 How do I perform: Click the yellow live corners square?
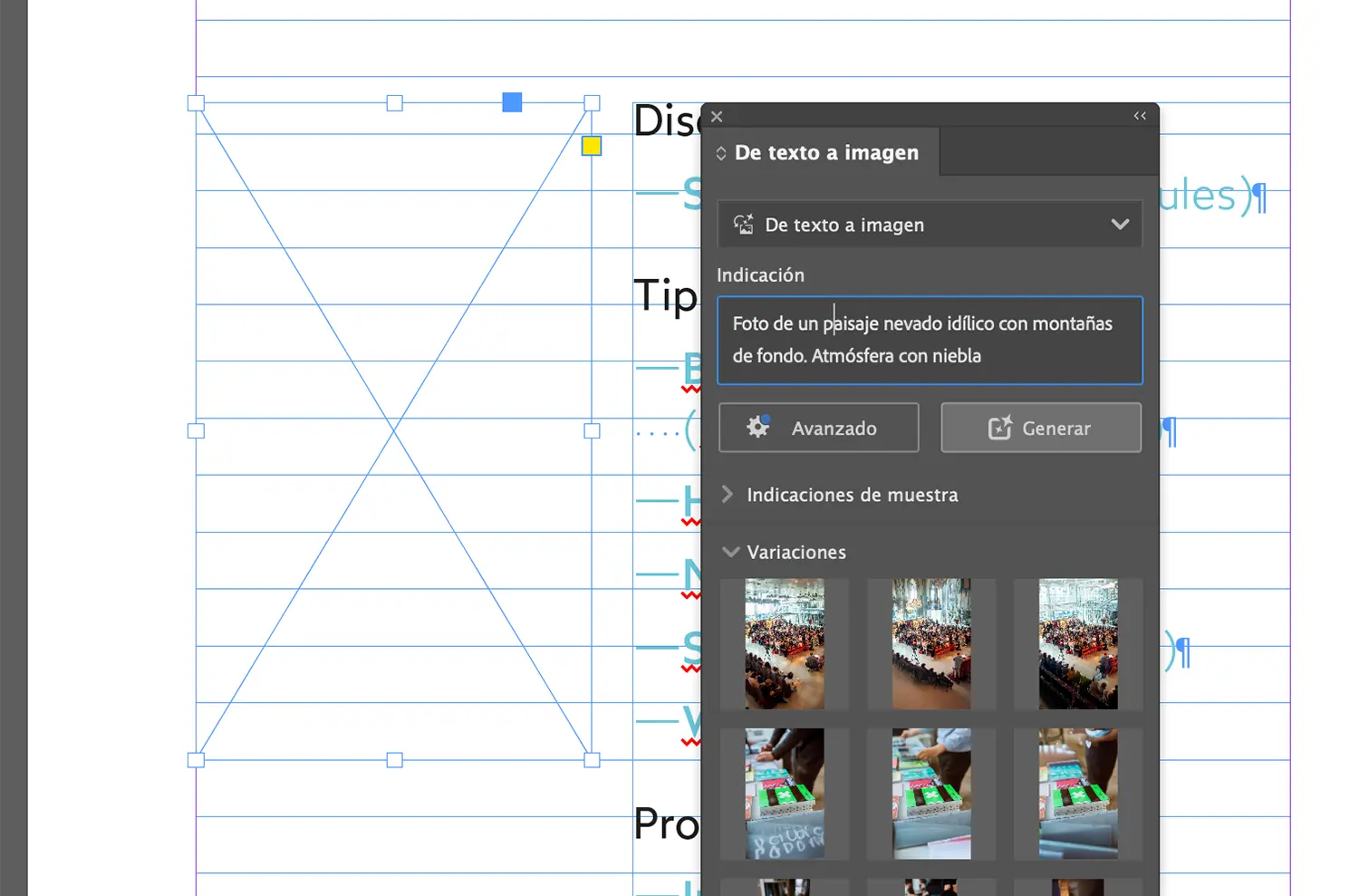point(592,146)
